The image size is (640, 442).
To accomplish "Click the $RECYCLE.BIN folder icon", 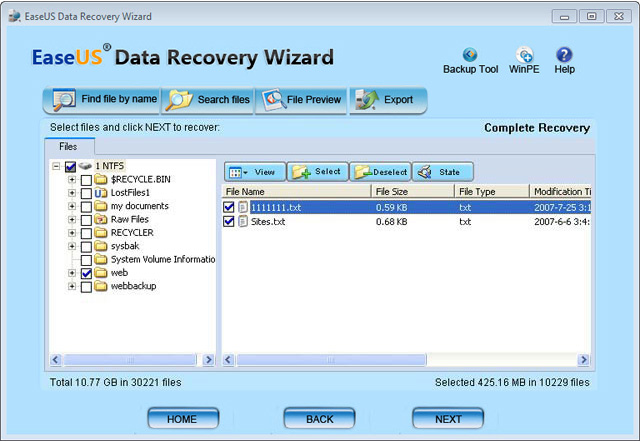I will tap(100, 179).
